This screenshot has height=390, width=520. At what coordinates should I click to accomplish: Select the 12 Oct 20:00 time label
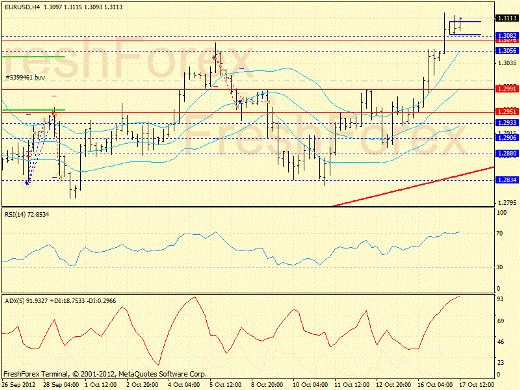[x=394, y=384]
